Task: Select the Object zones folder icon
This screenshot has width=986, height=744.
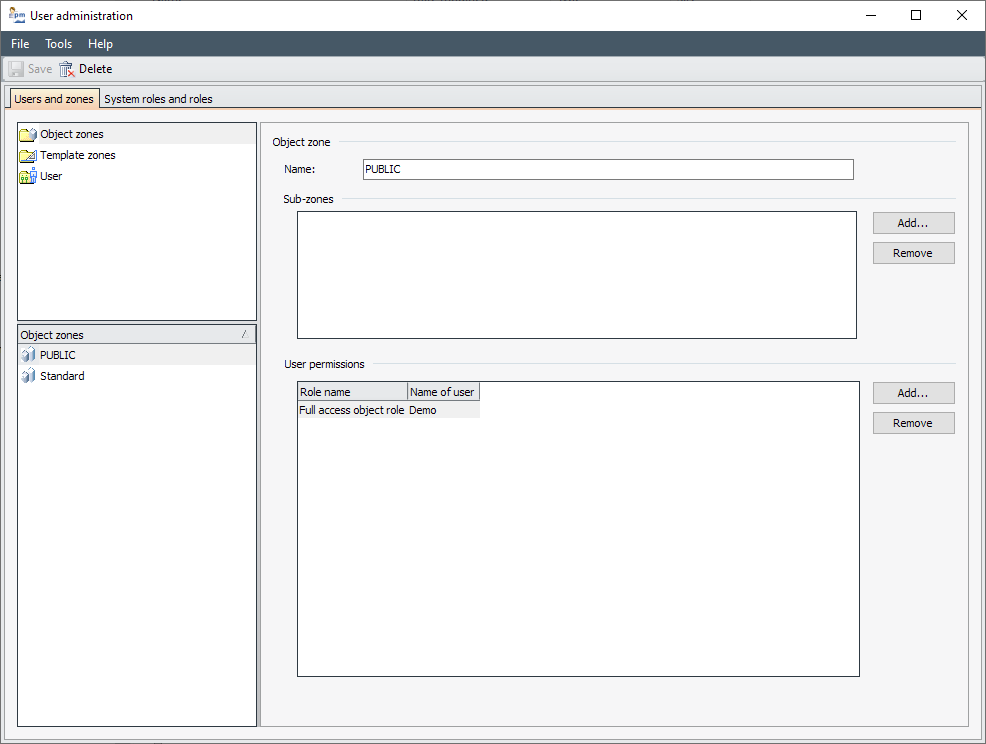Action: coord(28,134)
